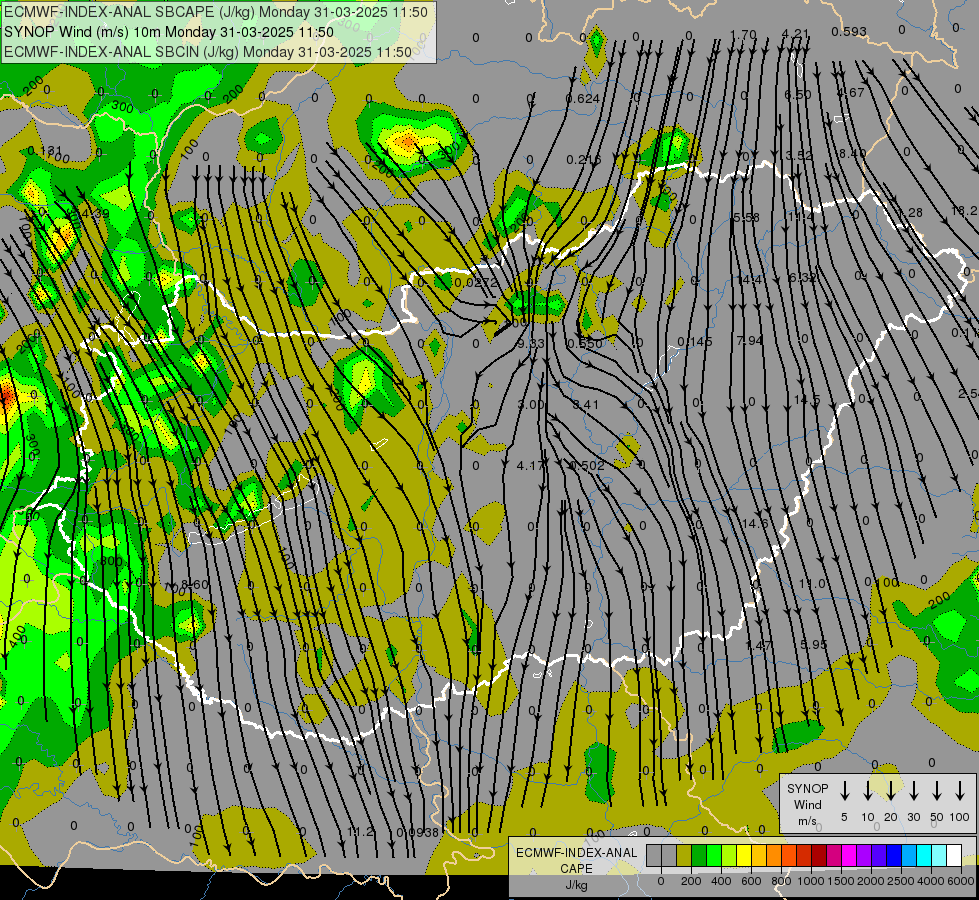Click the 'ECMWF-INDEX-ANAL CAPE' legend label

(576, 860)
